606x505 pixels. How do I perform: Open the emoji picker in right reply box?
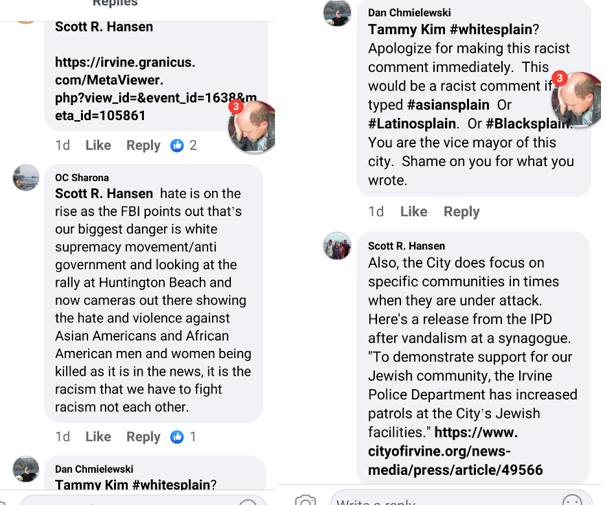[x=572, y=500]
